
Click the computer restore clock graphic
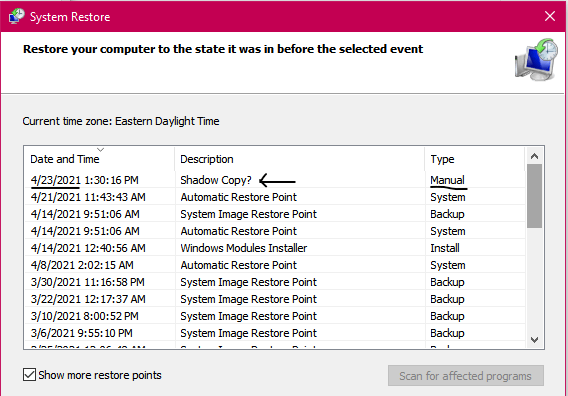point(536,60)
